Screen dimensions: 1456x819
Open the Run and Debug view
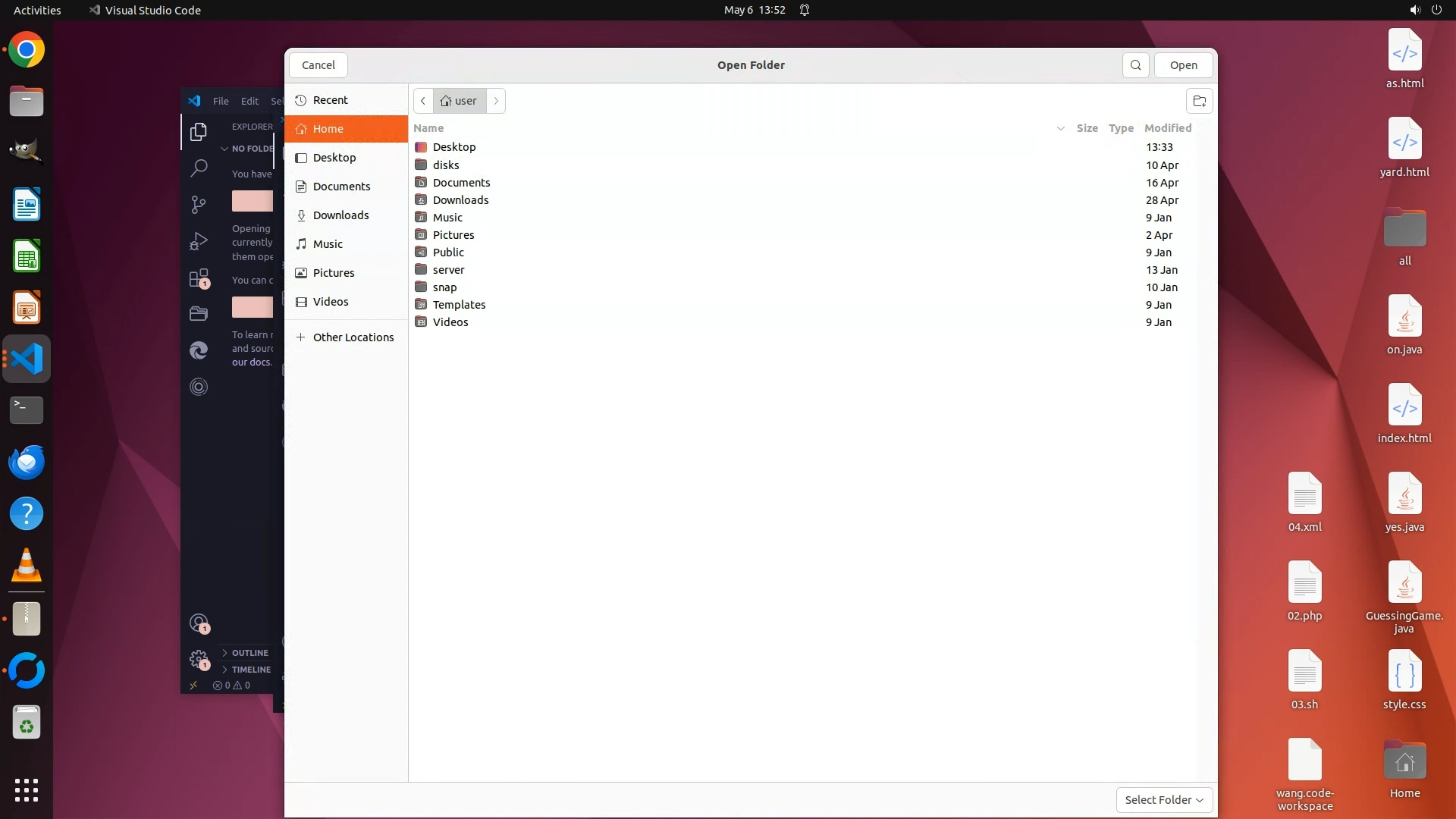click(x=199, y=241)
